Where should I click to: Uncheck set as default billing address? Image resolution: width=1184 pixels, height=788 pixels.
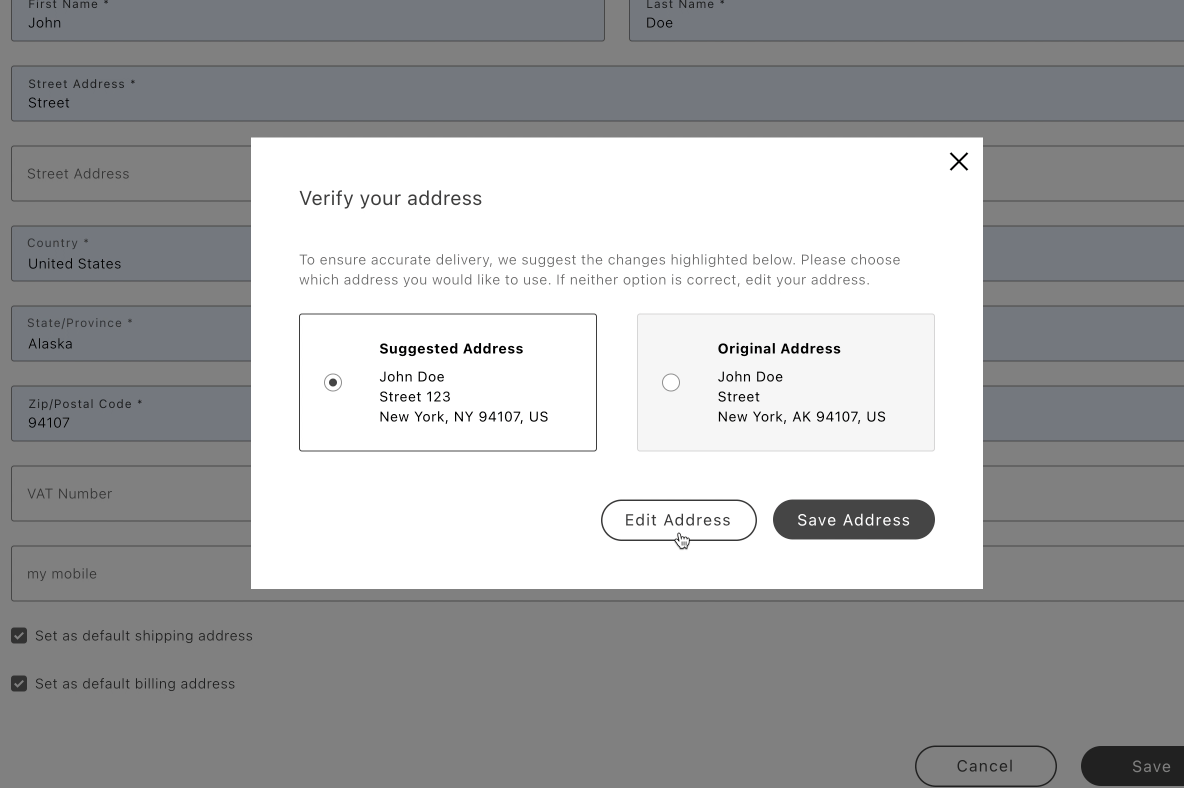19,683
